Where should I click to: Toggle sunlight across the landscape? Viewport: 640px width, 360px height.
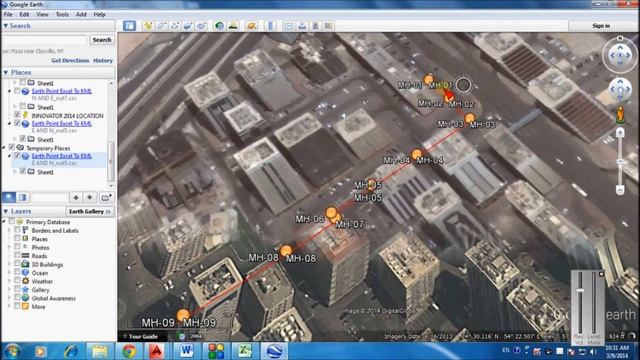coord(233,26)
